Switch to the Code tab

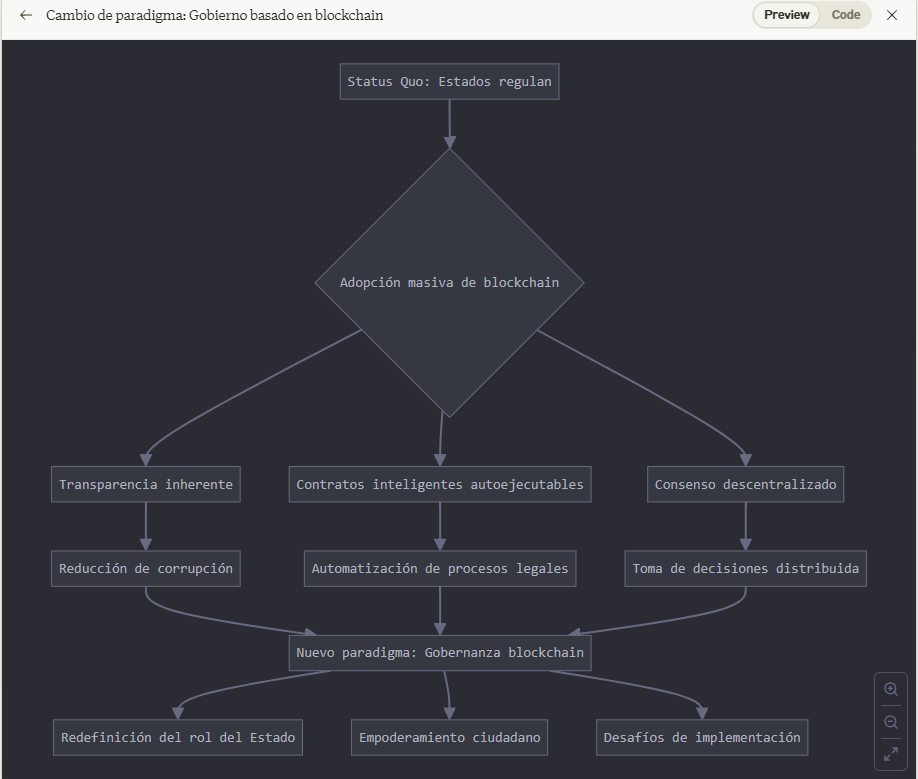[845, 15]
